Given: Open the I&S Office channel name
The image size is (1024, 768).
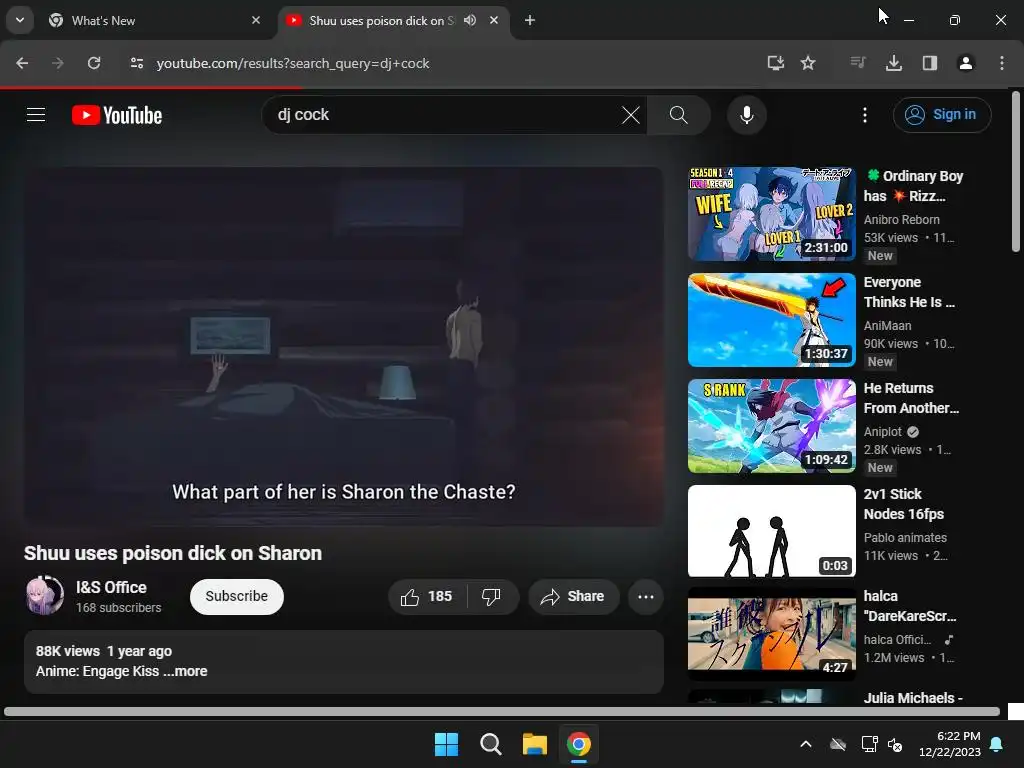Looking at the screenshot, I should coord(111,587).
